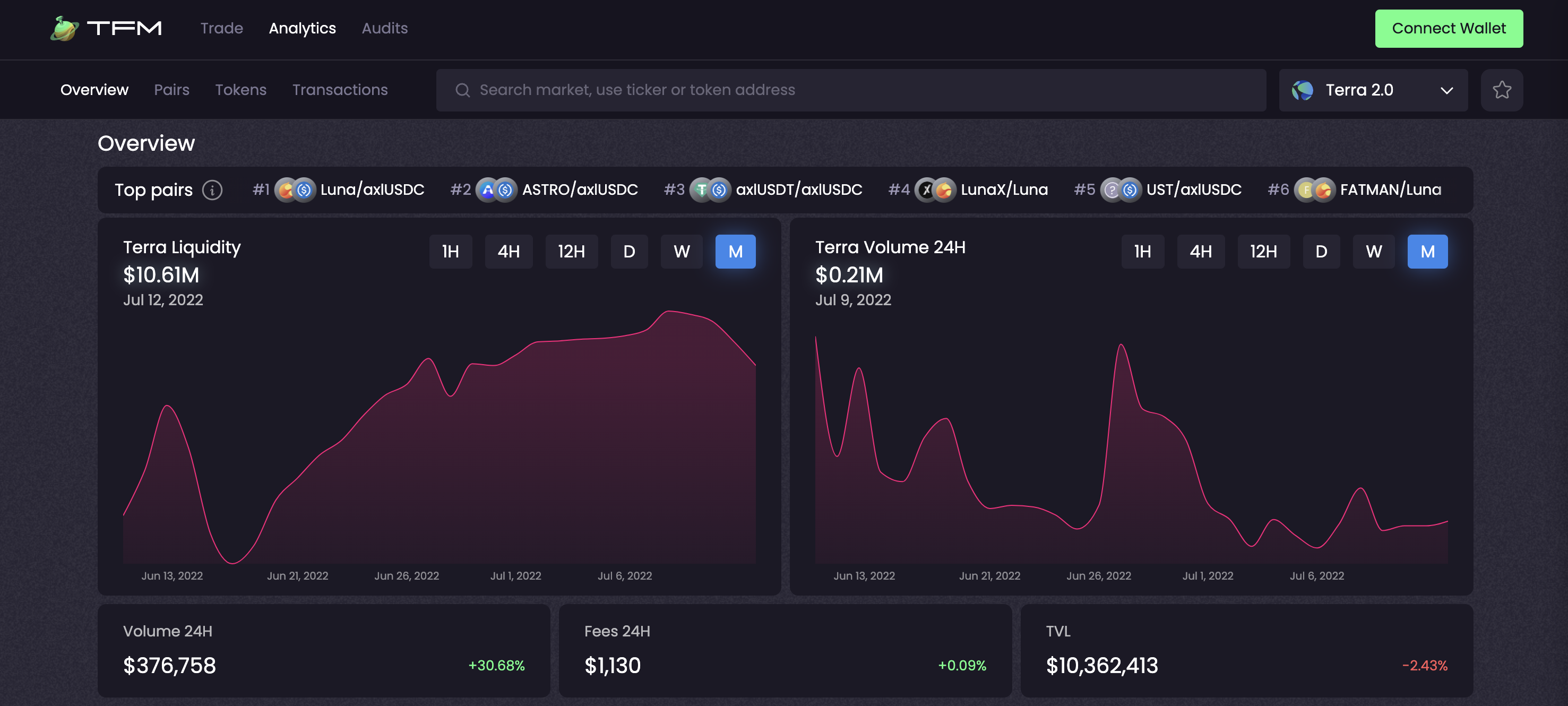Image resolution: width=1568 pixels, height=706 pixels.
Task: Expand the network selector chevron arrow
Action: coord(1446,91)
